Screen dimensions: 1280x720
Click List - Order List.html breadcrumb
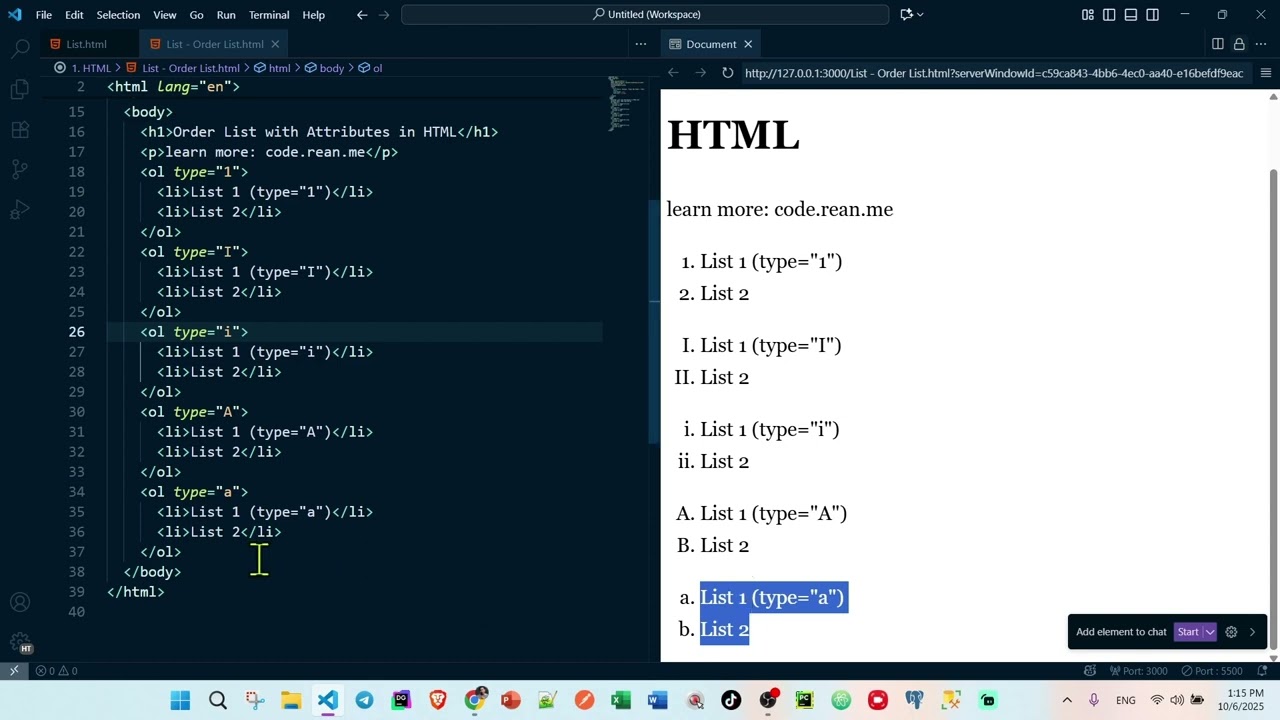[x=183, y=68]
